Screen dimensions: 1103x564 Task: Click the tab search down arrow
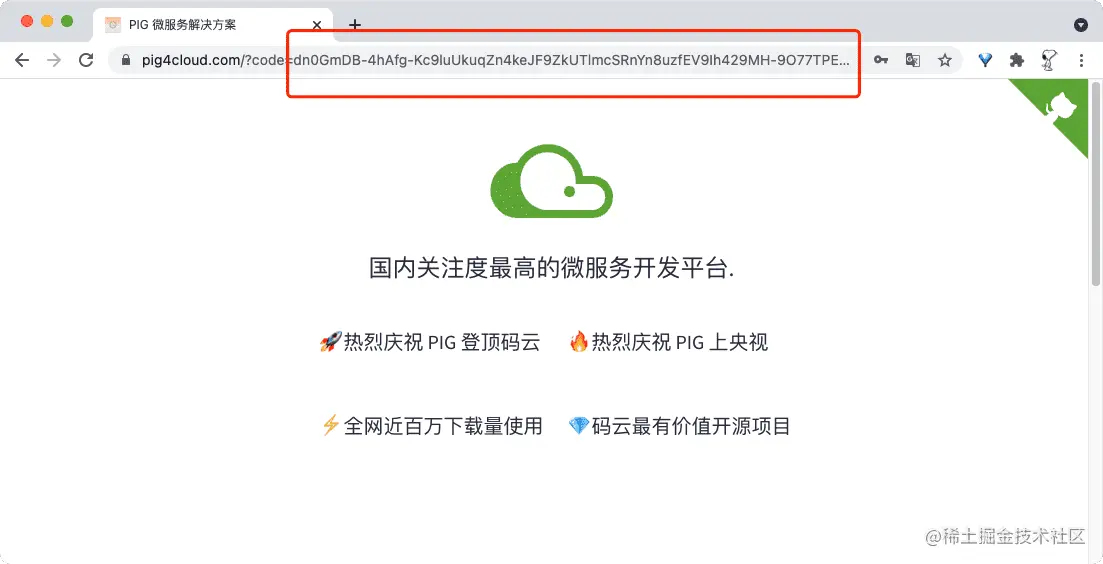tap(1081, 25)
